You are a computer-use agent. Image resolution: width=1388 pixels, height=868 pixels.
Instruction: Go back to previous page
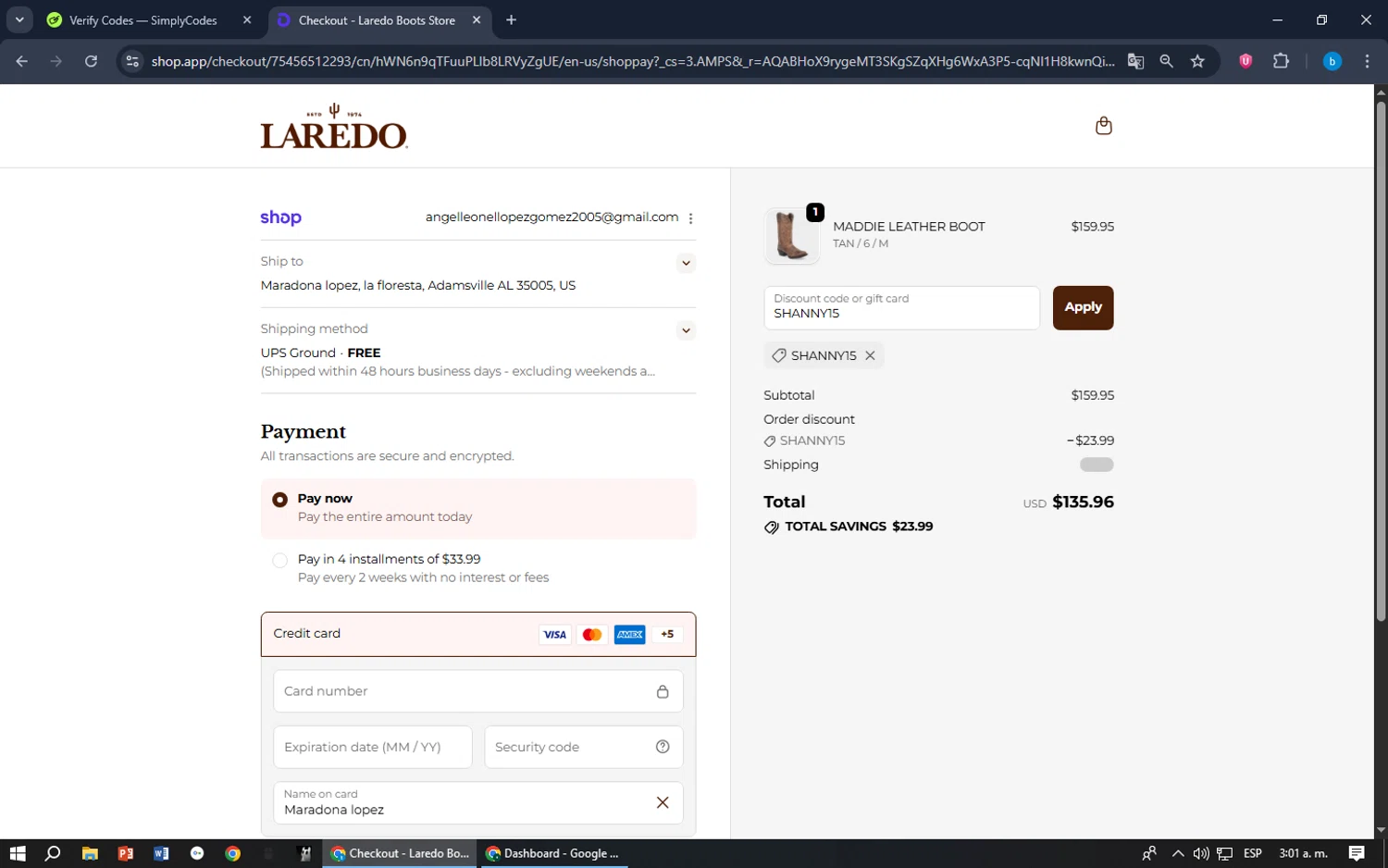coord(22,61)
